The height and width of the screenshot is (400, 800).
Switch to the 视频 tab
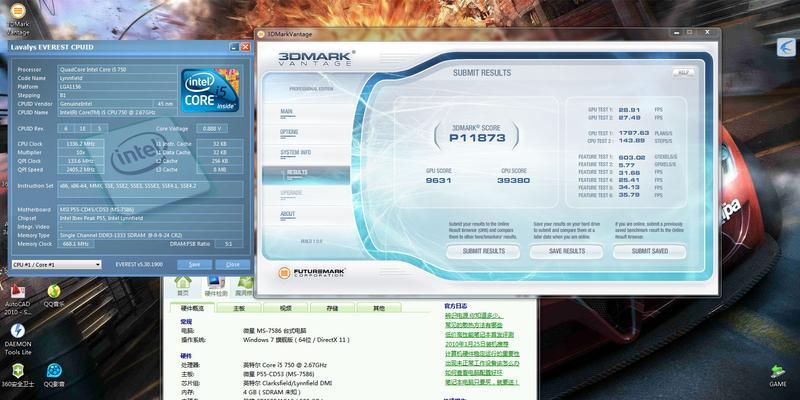[285, 308]
